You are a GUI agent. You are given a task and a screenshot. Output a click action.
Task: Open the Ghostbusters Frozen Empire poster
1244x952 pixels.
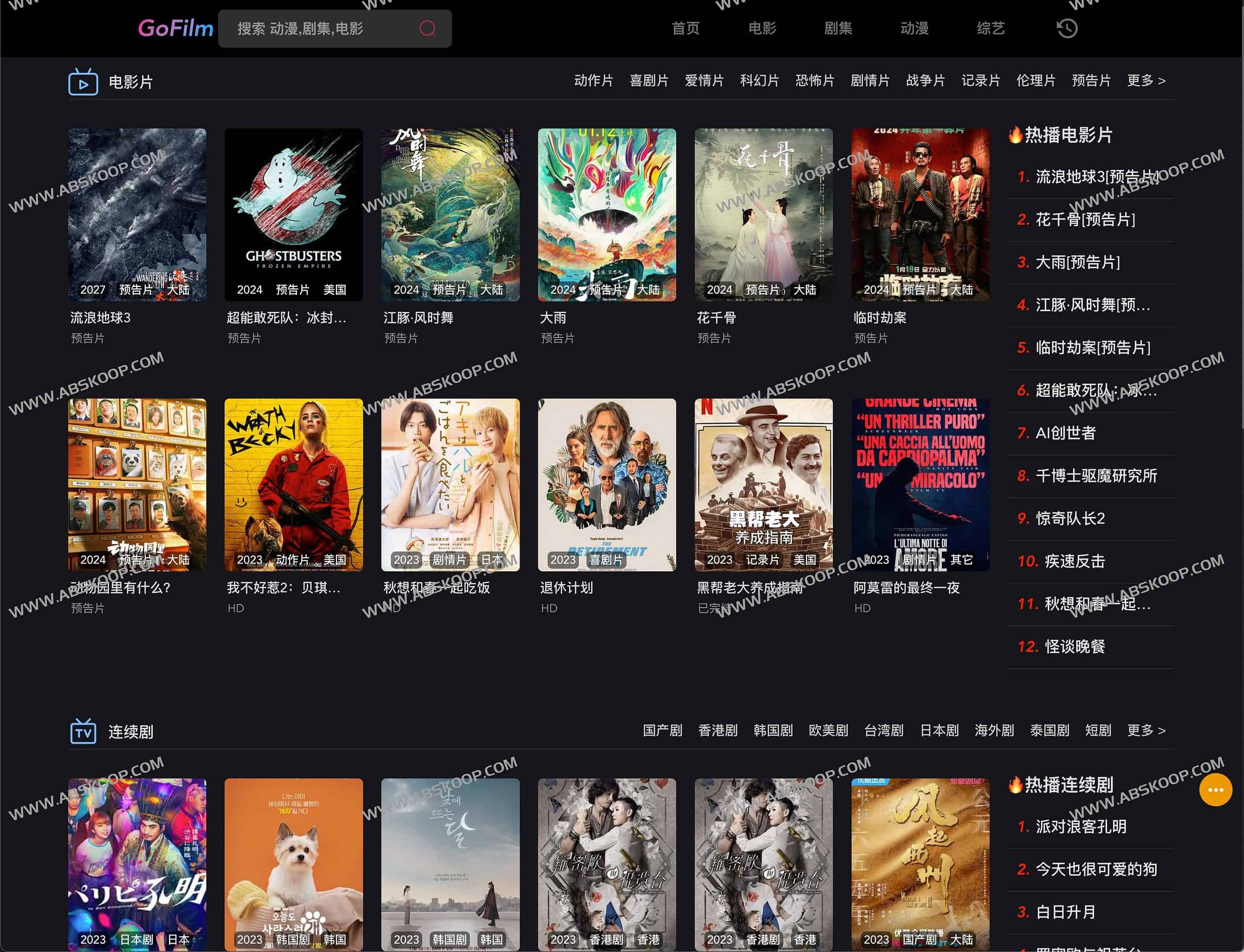(294, 214)
